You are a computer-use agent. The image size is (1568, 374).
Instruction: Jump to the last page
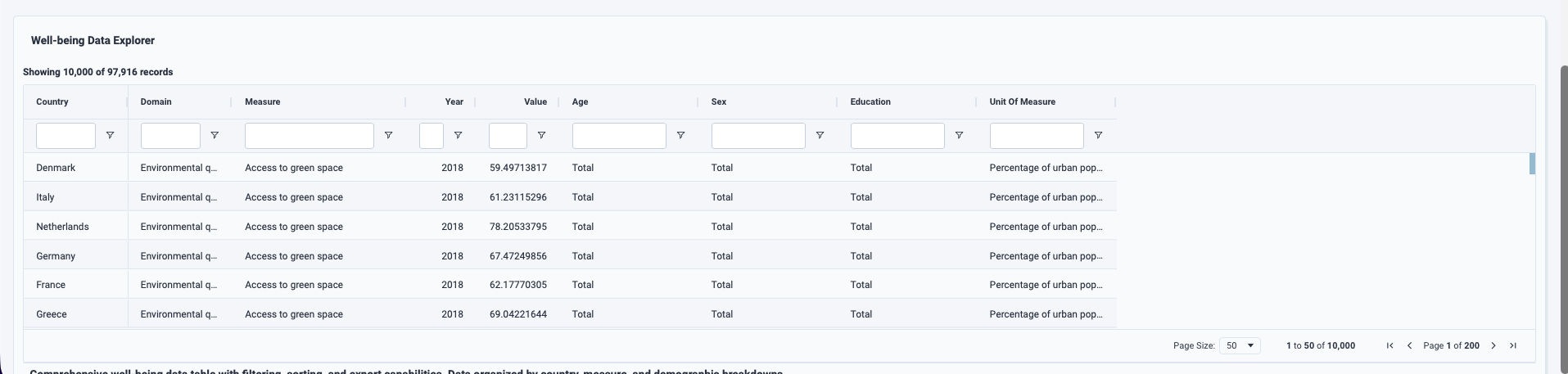coord(1513,346)
